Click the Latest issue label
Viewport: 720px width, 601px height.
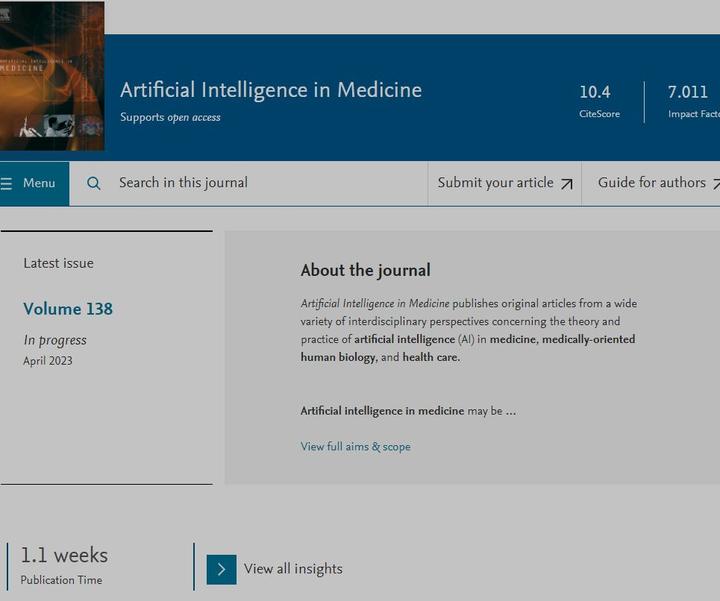[x=58, y=264]
